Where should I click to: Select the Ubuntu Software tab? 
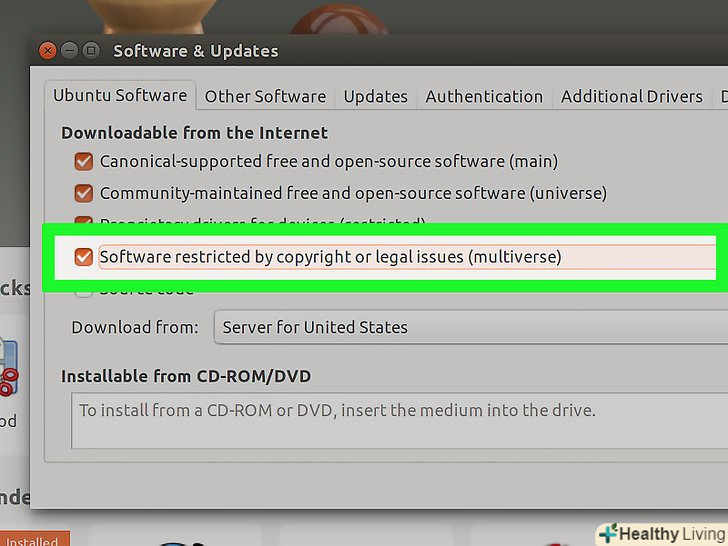coord(120,96)
